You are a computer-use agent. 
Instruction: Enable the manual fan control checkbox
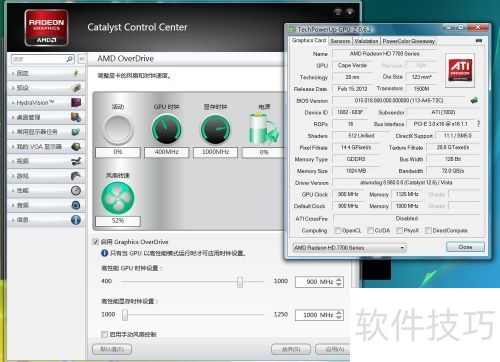104,334
